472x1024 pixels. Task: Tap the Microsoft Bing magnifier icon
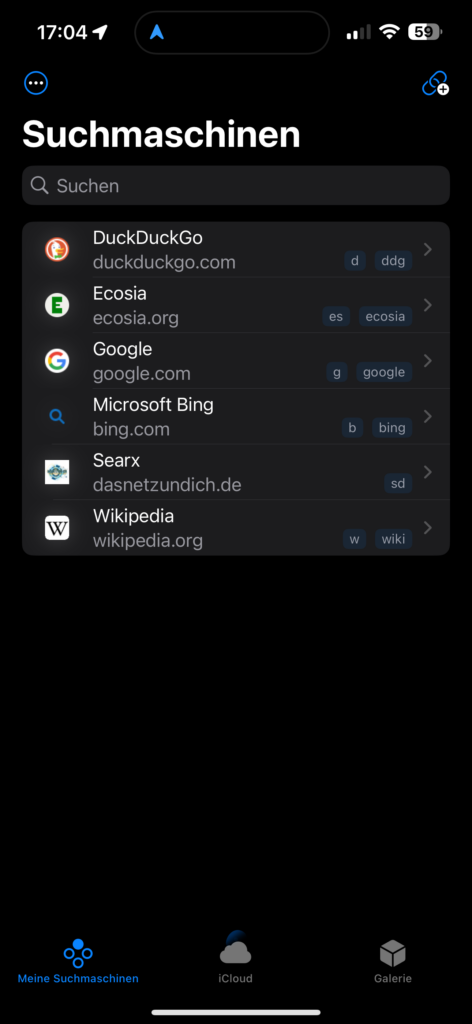(x=57, y=416)
